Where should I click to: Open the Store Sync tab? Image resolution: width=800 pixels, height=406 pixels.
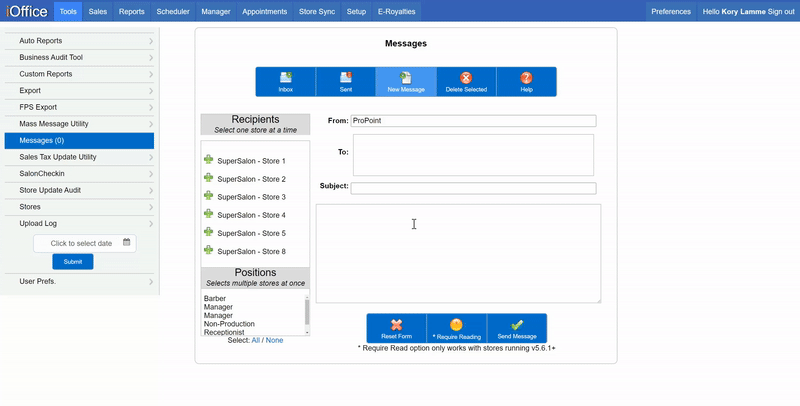(x=317, y=12)
